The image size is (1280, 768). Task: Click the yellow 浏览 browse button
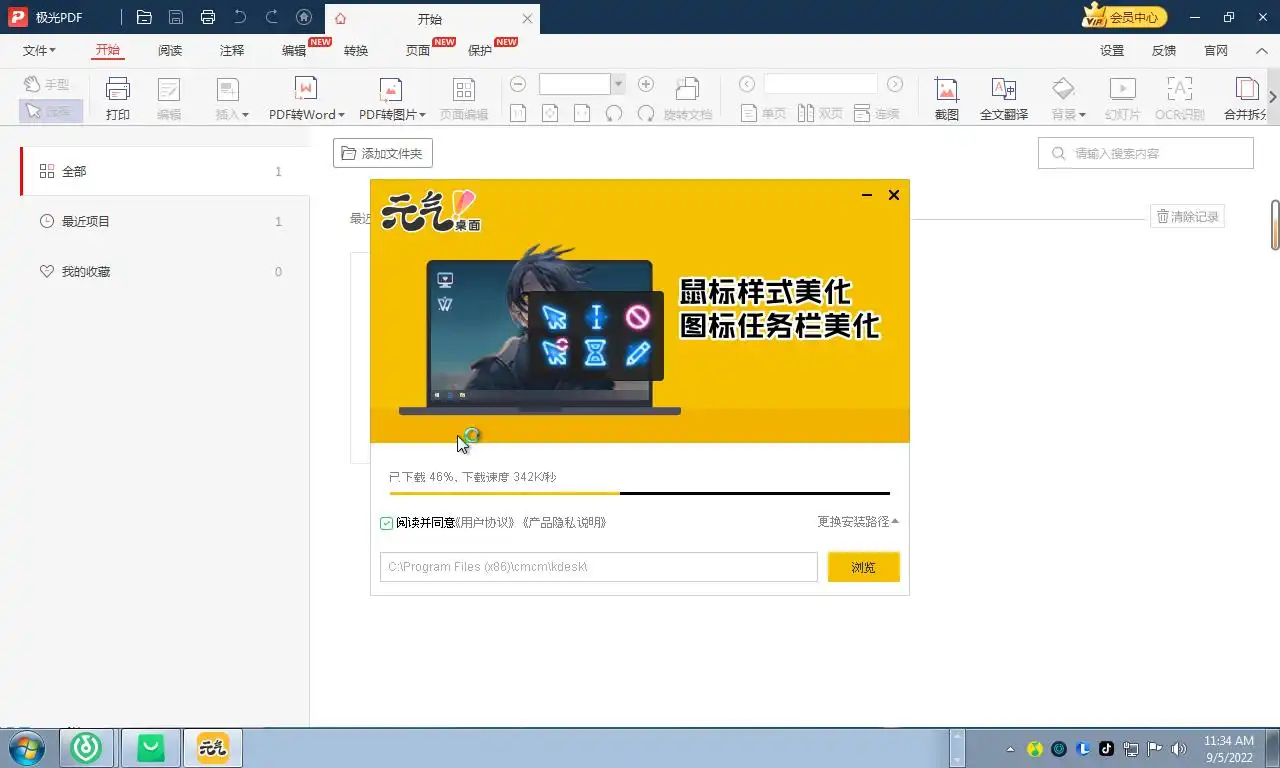(x=864, y=567)
